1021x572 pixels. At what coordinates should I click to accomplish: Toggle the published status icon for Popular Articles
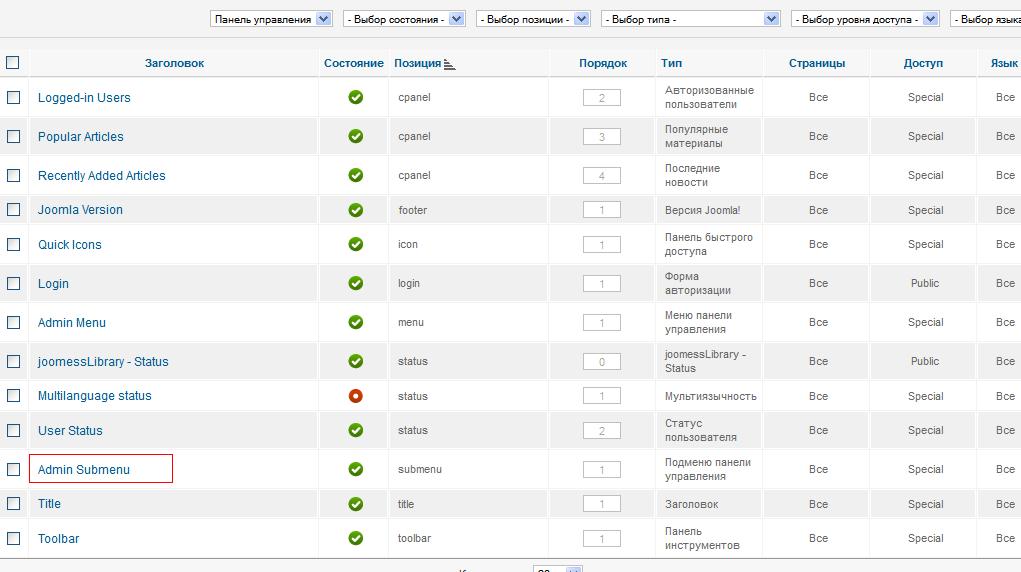[355, 137]
